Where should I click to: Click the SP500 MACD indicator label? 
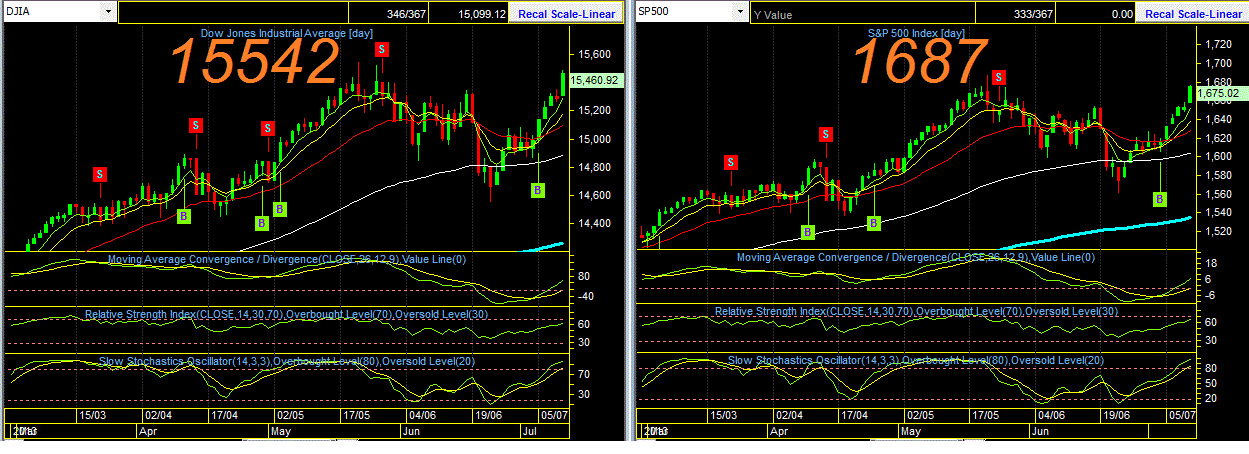916,257
